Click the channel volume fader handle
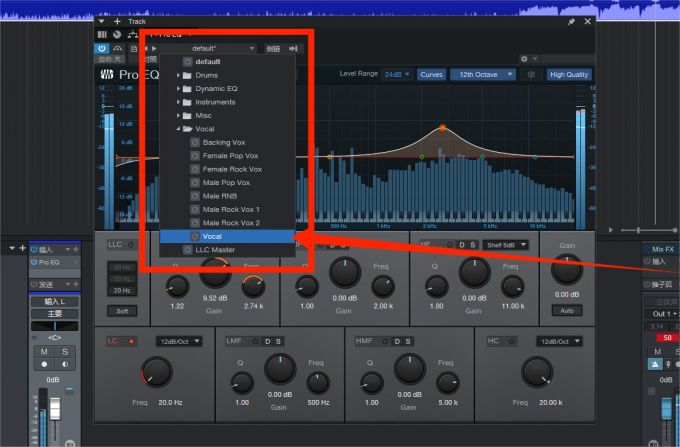The image size is (680, 447). pyautogui.click(x=55, y=408)
